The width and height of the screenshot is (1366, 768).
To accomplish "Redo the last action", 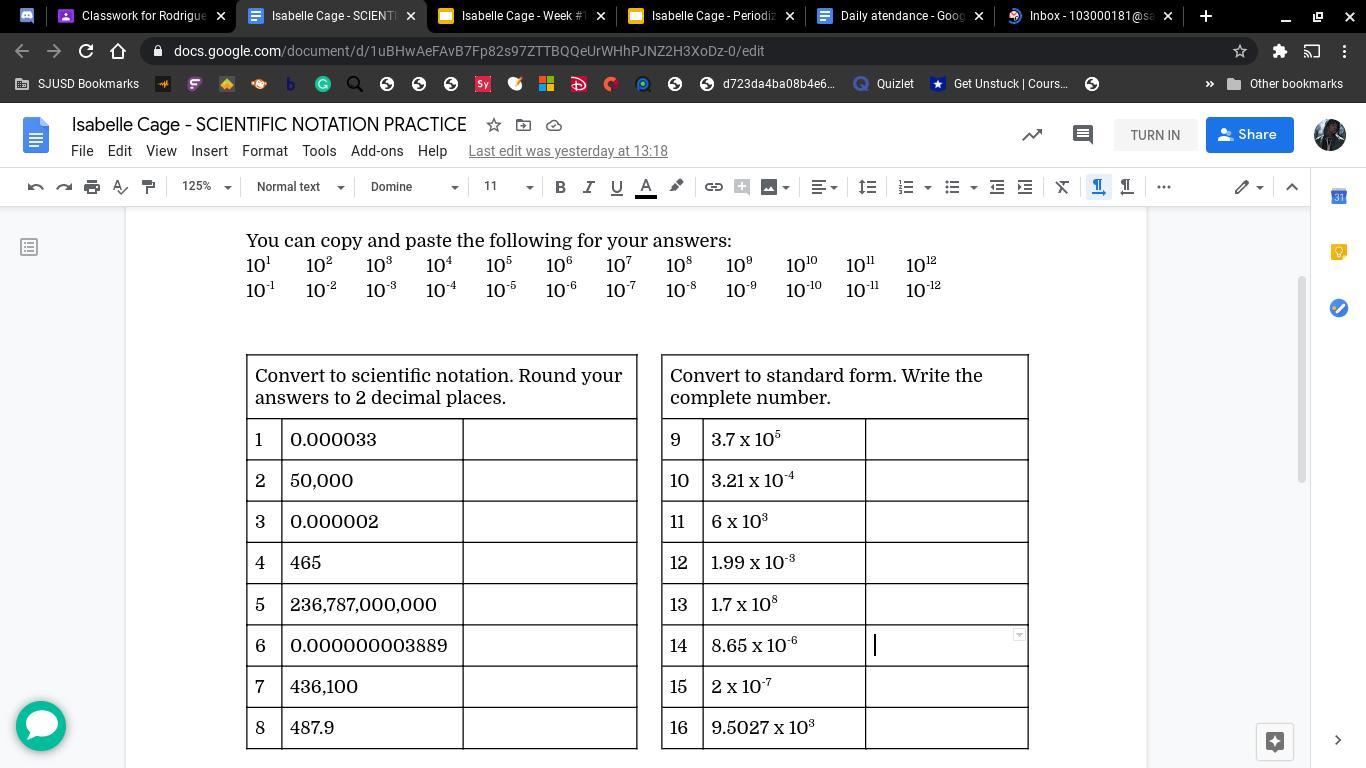I will click(64, 187).
